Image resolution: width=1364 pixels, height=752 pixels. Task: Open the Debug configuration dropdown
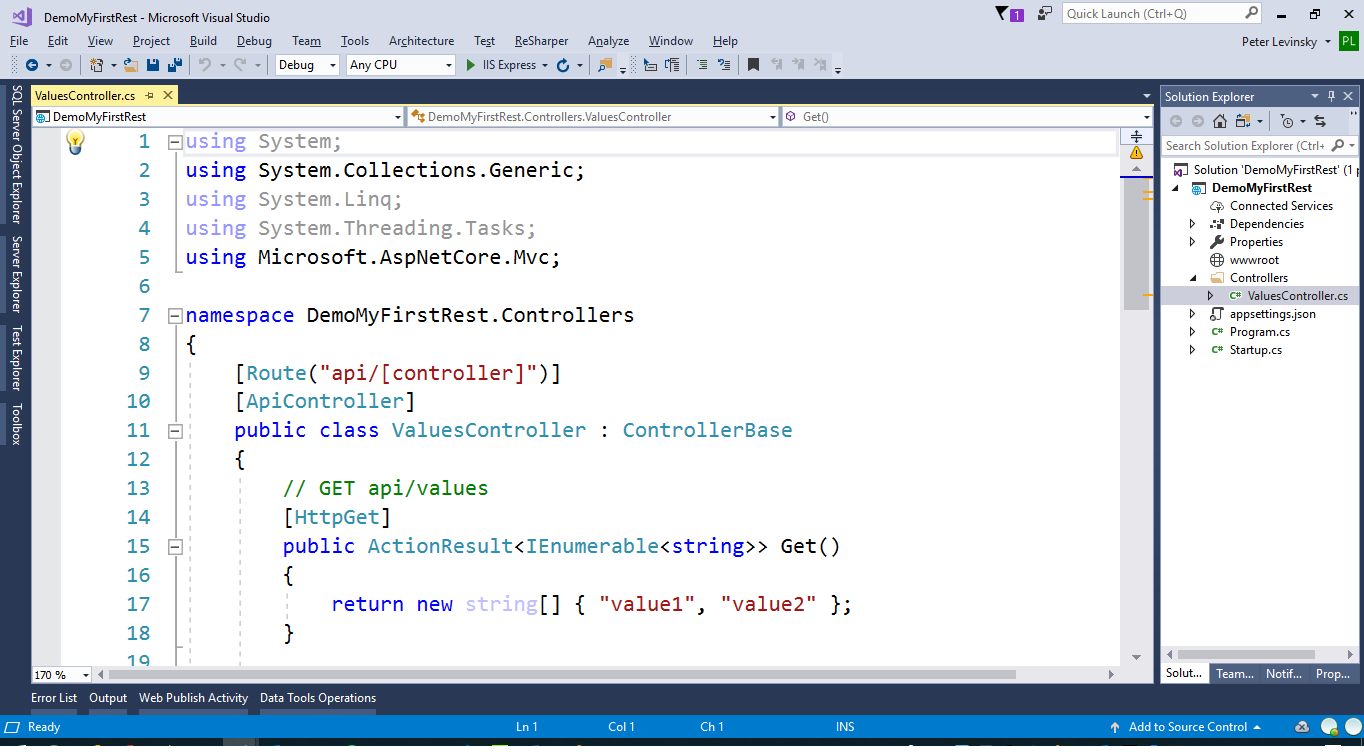coord(308,65)
